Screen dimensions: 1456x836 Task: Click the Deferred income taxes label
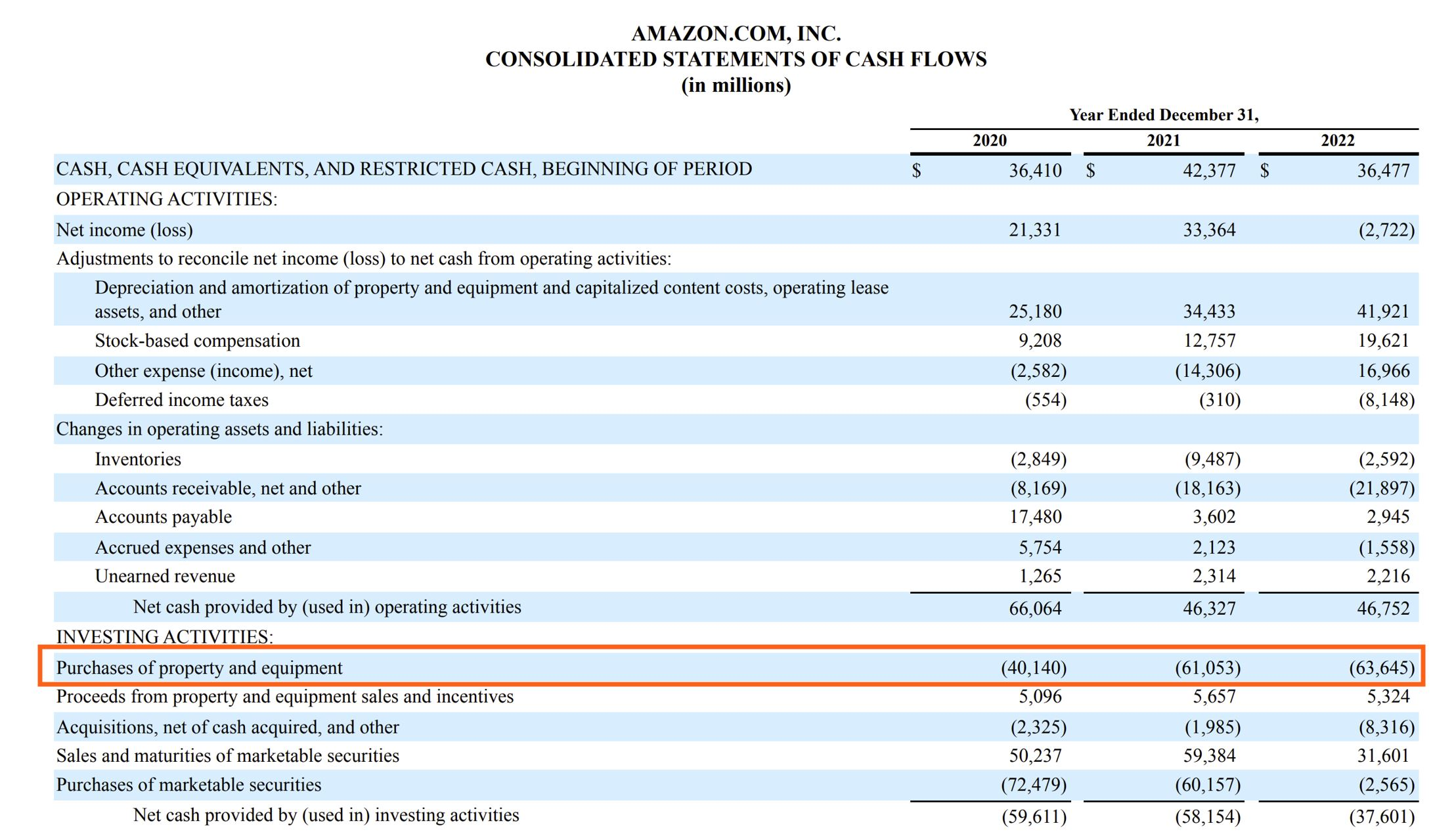(x=181, y=400)
